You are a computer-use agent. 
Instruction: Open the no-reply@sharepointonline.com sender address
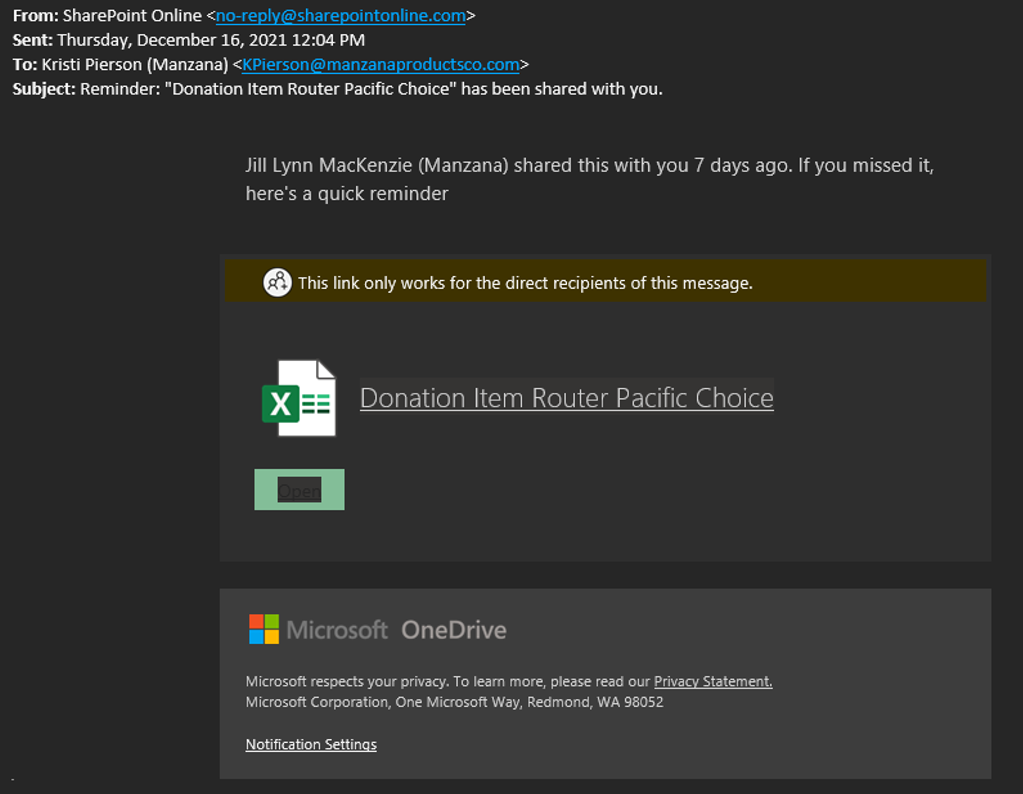[x=341, y=16]
